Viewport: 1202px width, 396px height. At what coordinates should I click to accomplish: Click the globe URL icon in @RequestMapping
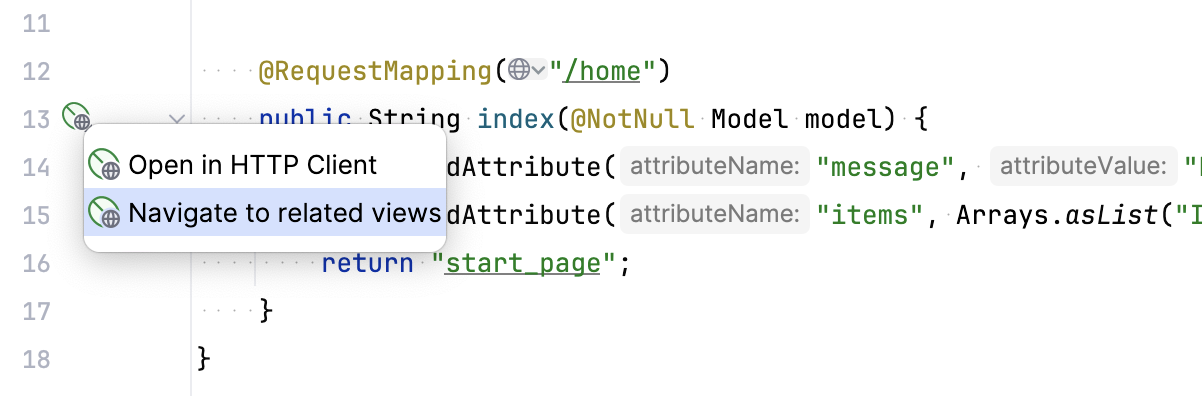point(518,70)
